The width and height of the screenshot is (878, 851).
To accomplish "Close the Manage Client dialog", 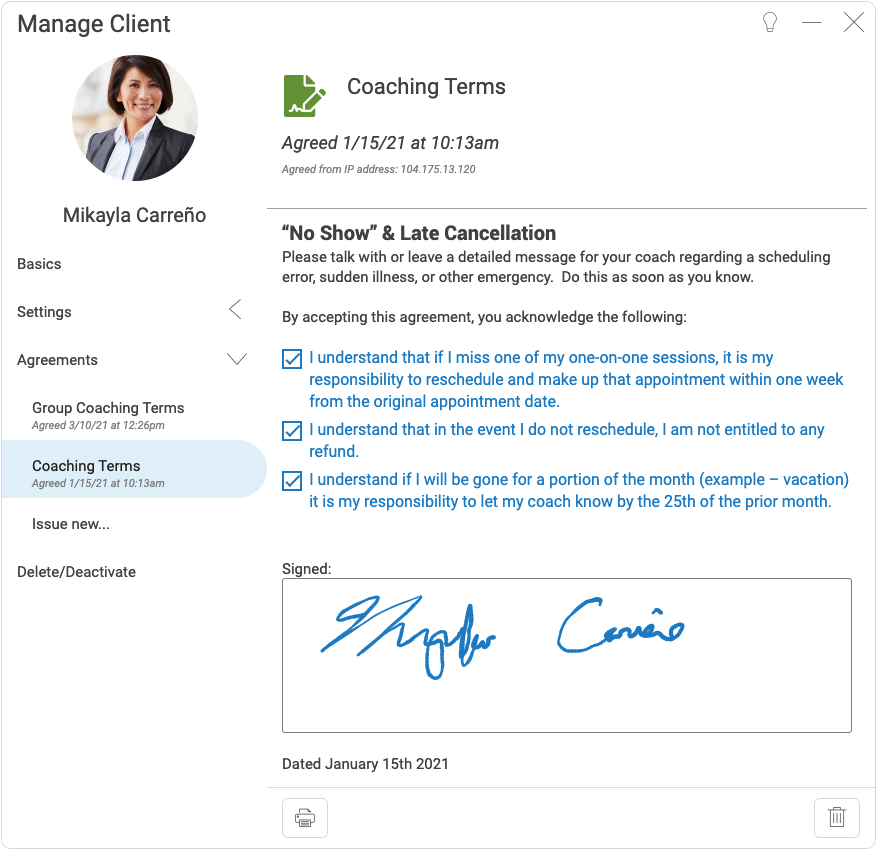I will [x=853, y=23].
